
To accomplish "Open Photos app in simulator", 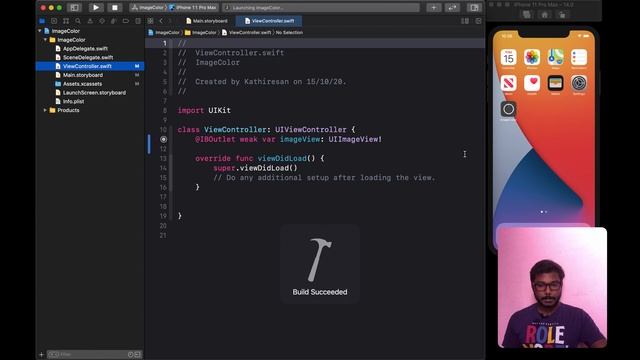I will (x=532, y=58).
